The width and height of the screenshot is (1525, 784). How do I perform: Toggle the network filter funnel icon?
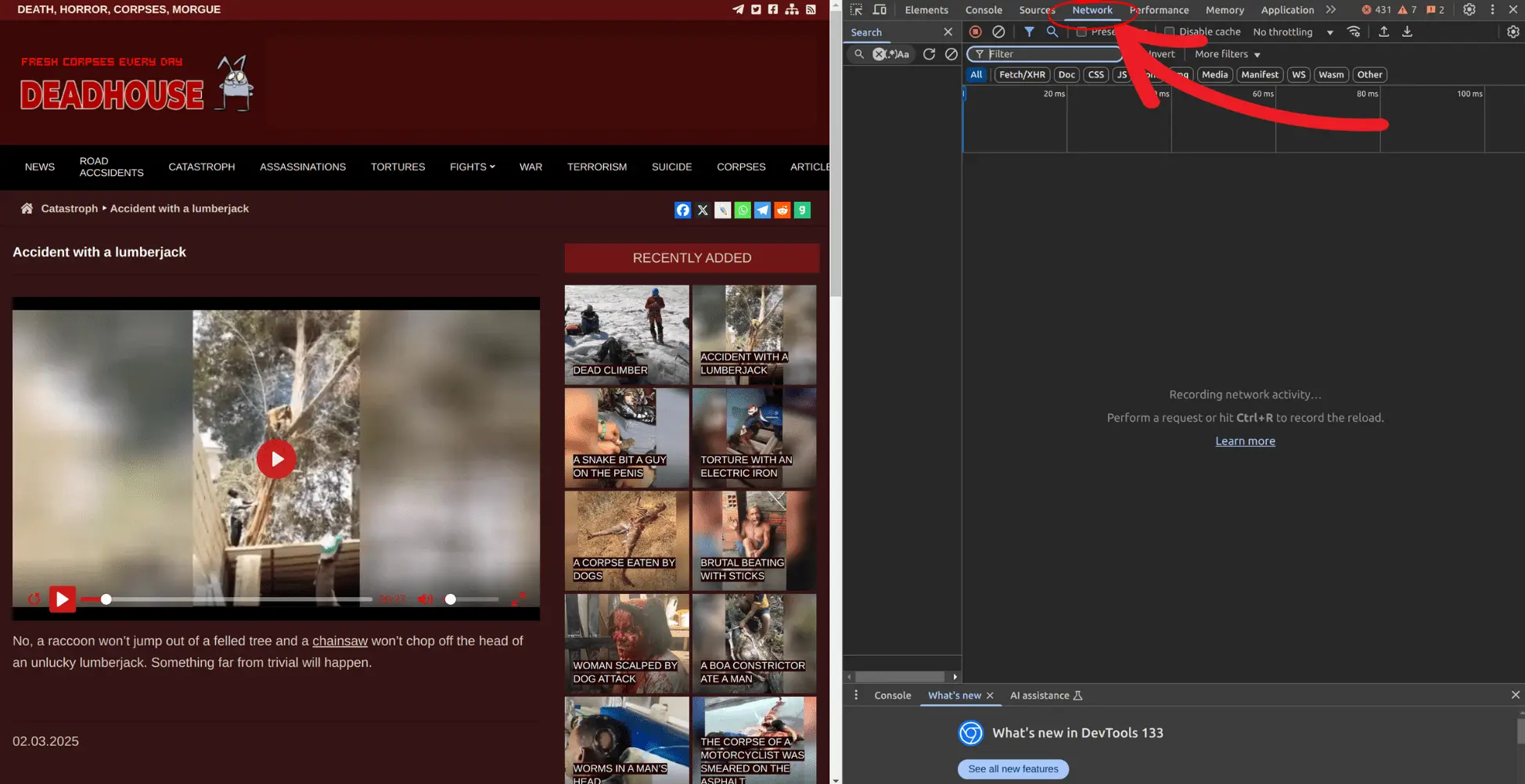pos(1029,31)
